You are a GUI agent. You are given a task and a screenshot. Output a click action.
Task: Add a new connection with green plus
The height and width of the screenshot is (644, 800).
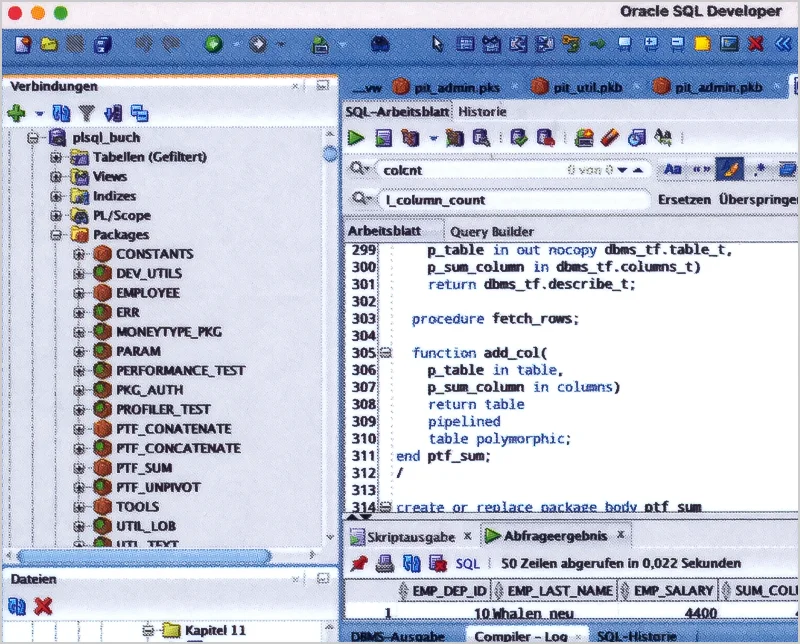point(16,113)
